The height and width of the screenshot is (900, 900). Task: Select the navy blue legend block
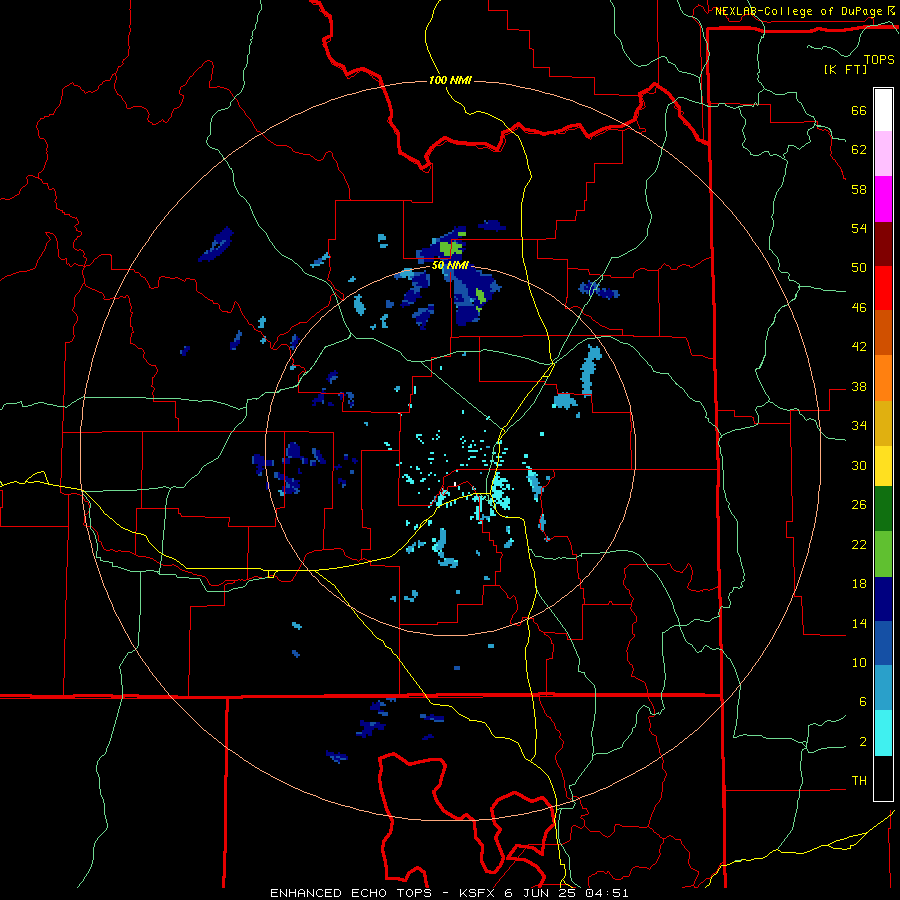coord(883,599)
